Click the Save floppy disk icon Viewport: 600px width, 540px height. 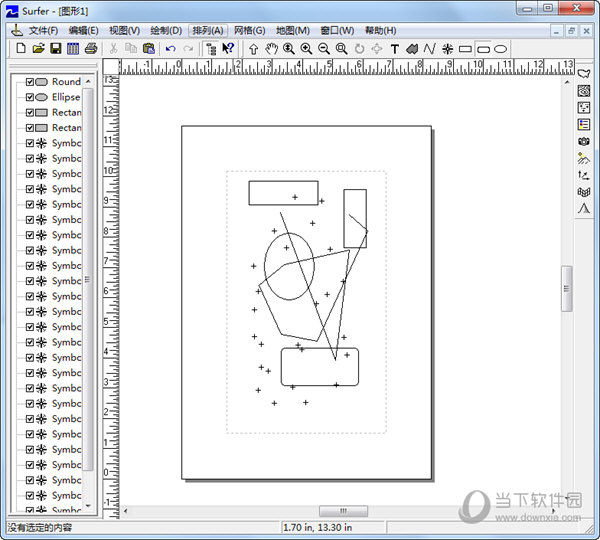click(x=55, y=48)
